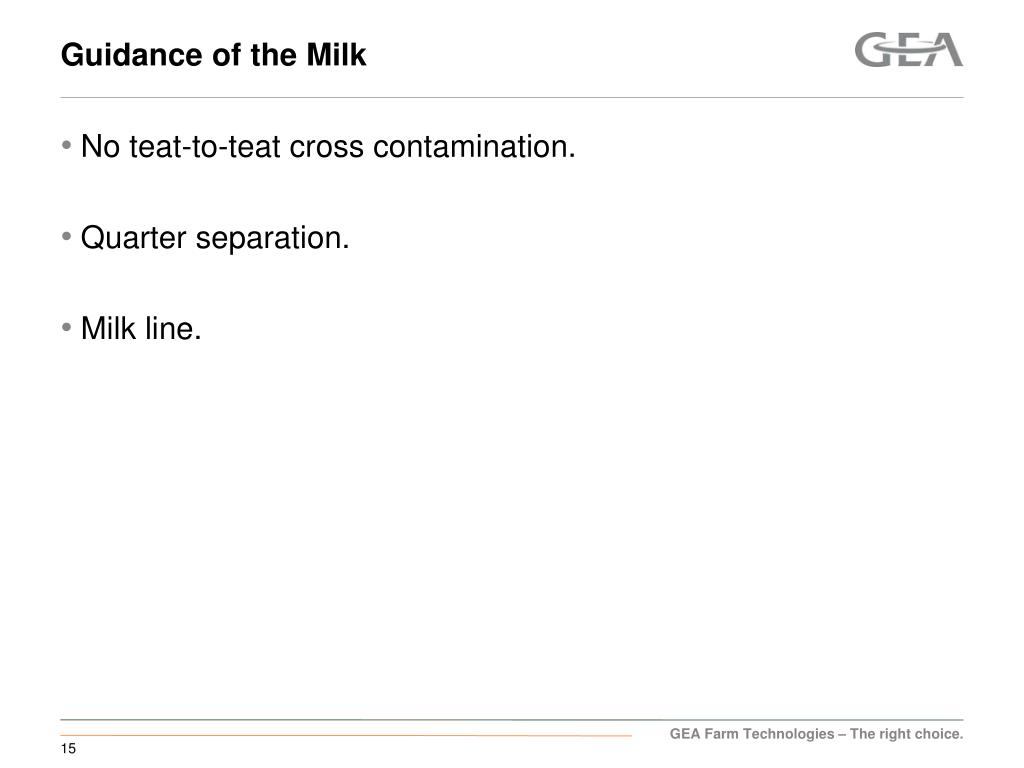Click the 'Milk line.' bullet text
The width and height of the screenshot is (1024, 768).
click(x=141, y=328)
